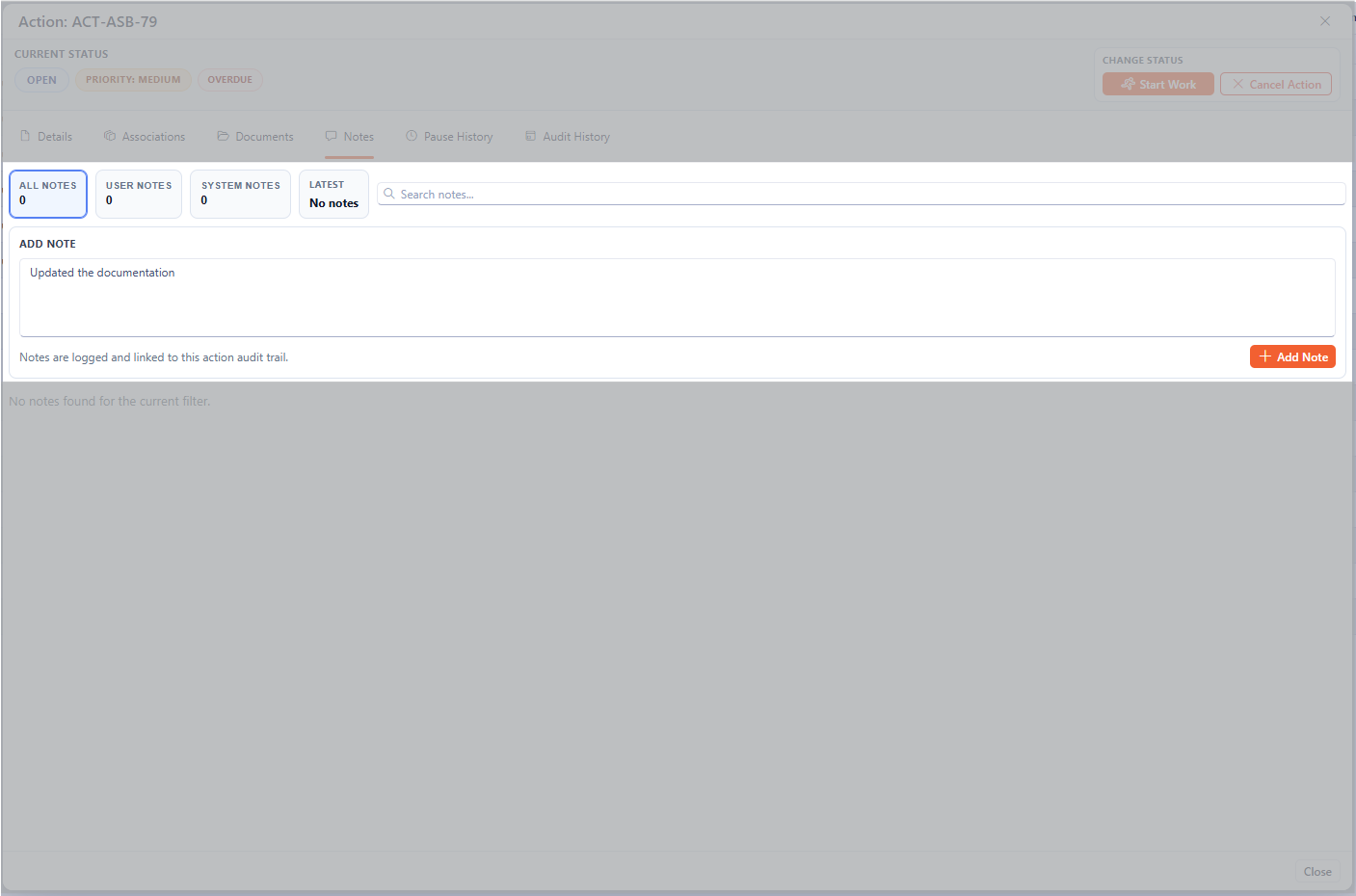
Task: Click the Pause History clock icon
Action: click(x=412, y=136)
